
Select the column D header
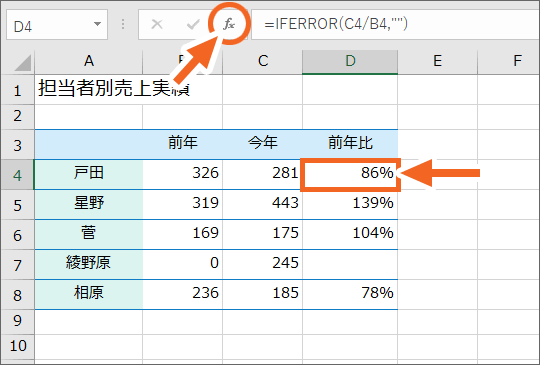coord(350,61)
